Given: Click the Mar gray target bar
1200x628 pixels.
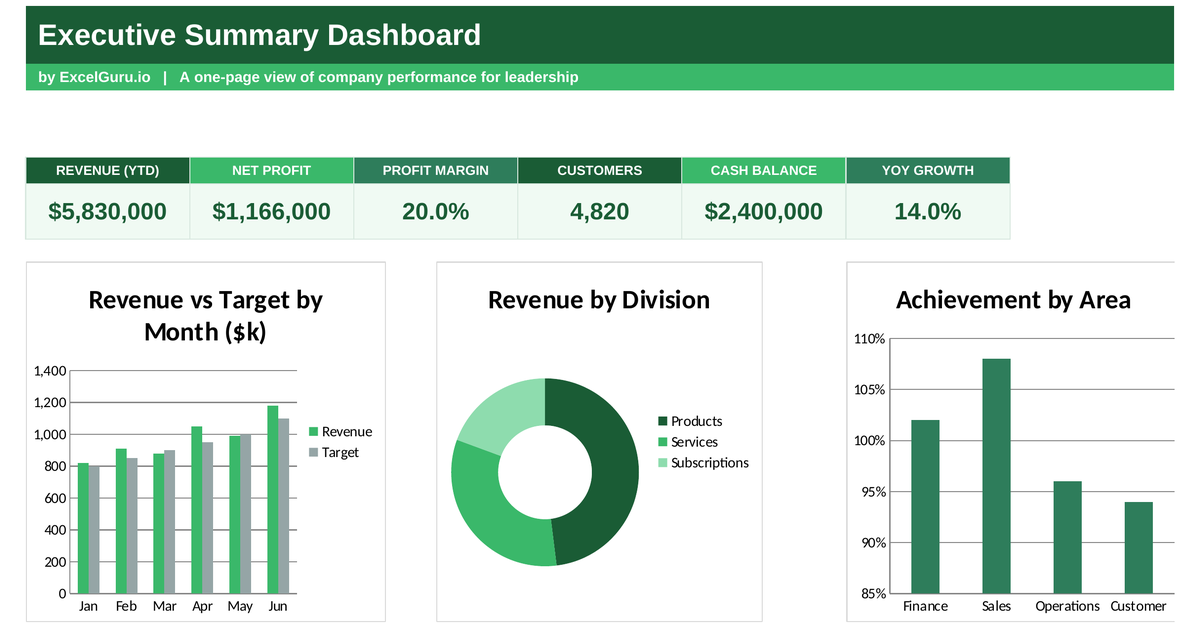Looking at the screenshot, I should coord(169,522).
